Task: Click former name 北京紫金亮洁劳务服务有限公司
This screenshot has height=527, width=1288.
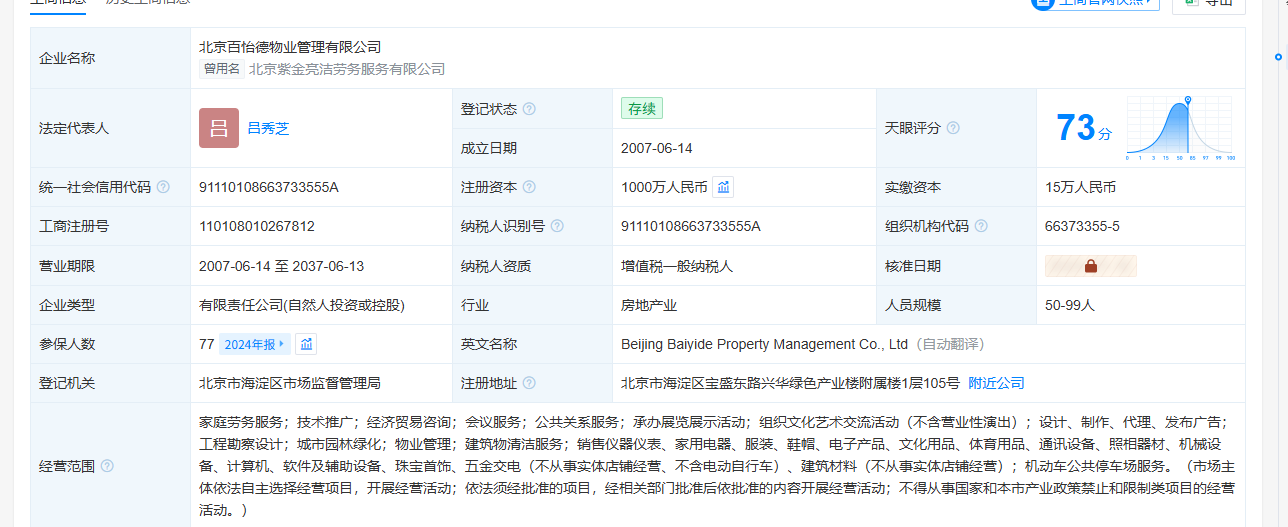Action: click(347, 69)
